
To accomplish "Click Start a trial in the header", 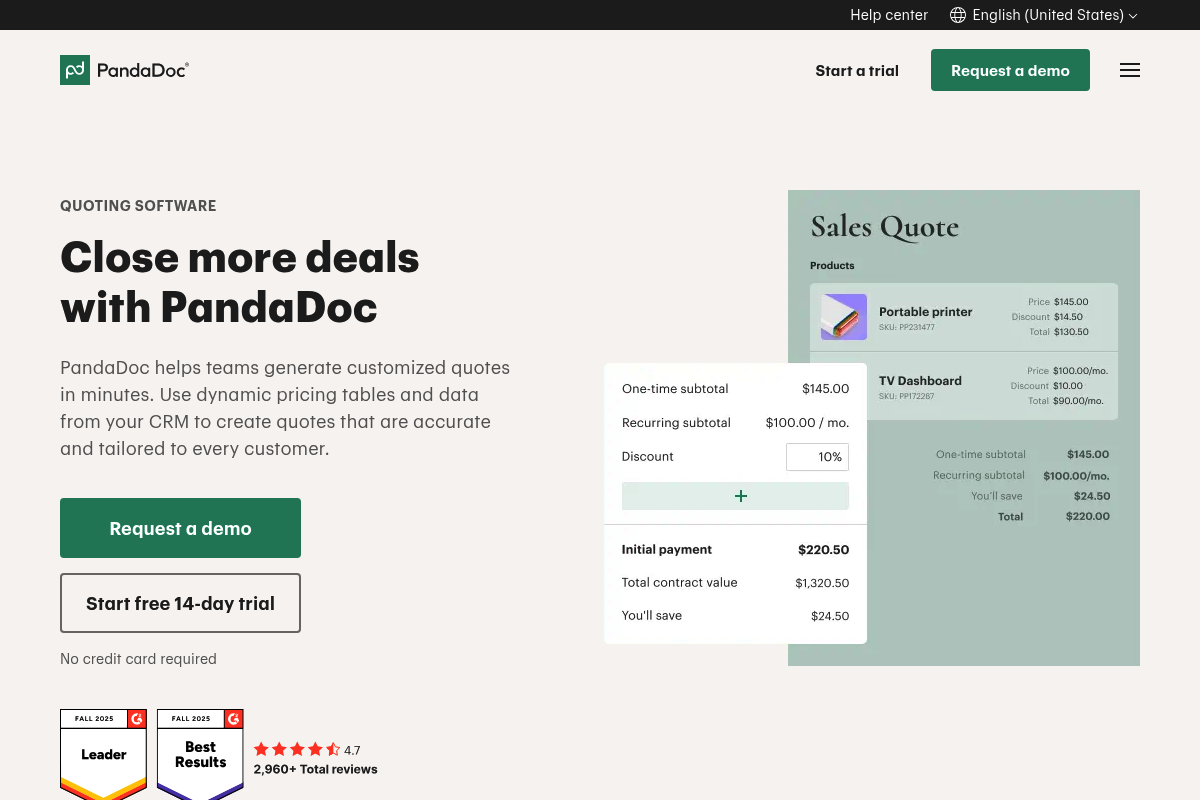I will [857, 70].
